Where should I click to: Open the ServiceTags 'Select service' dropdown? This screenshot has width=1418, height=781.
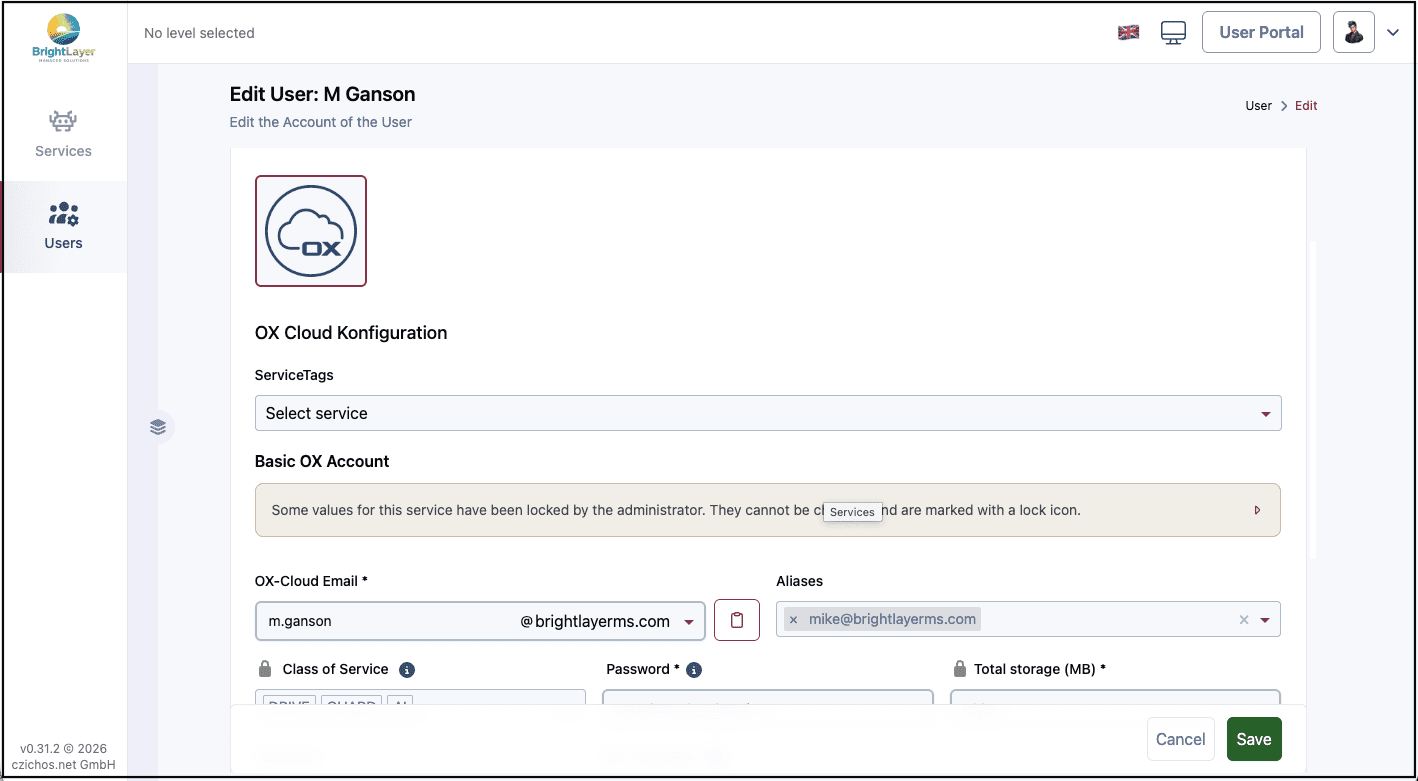click(x=768, y=413)
